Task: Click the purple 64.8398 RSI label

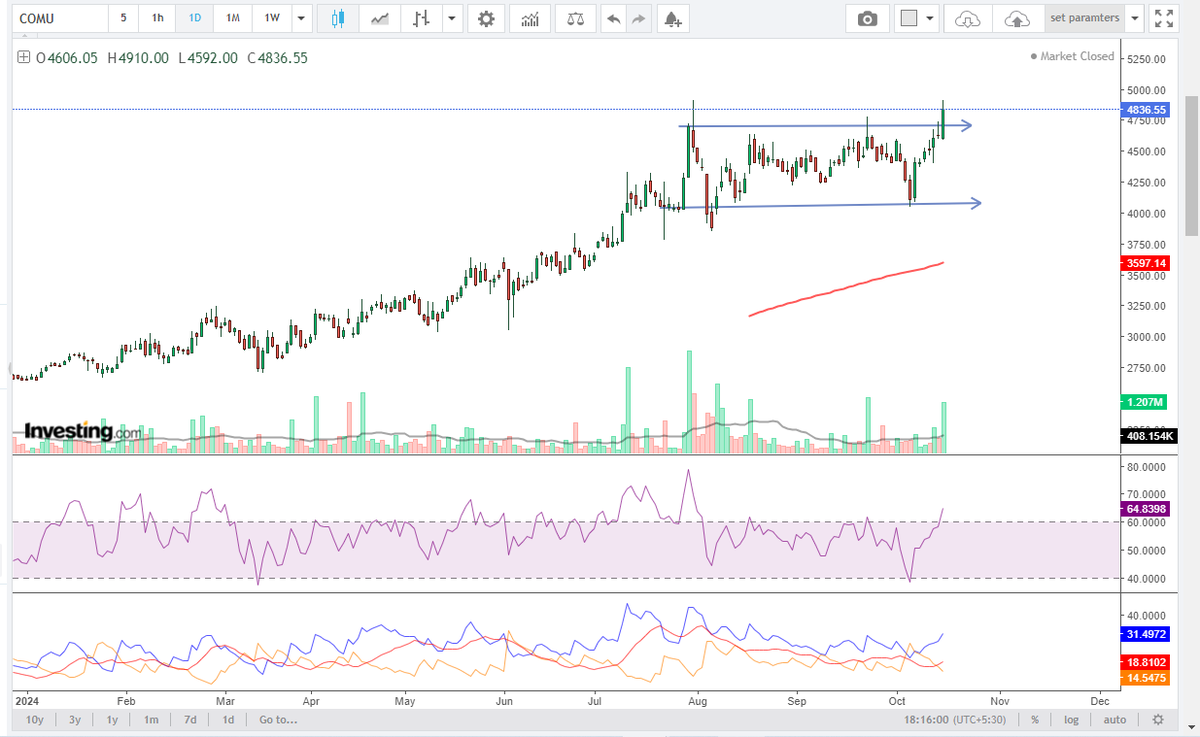Action: (x=1146, y=510)
